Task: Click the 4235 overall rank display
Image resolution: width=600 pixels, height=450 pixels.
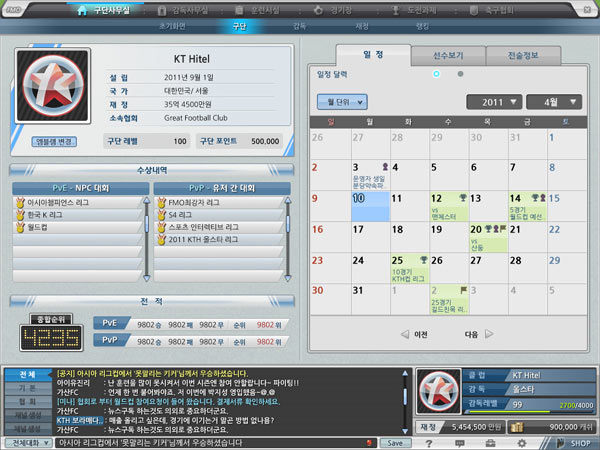Action: (x=51, y=338)
